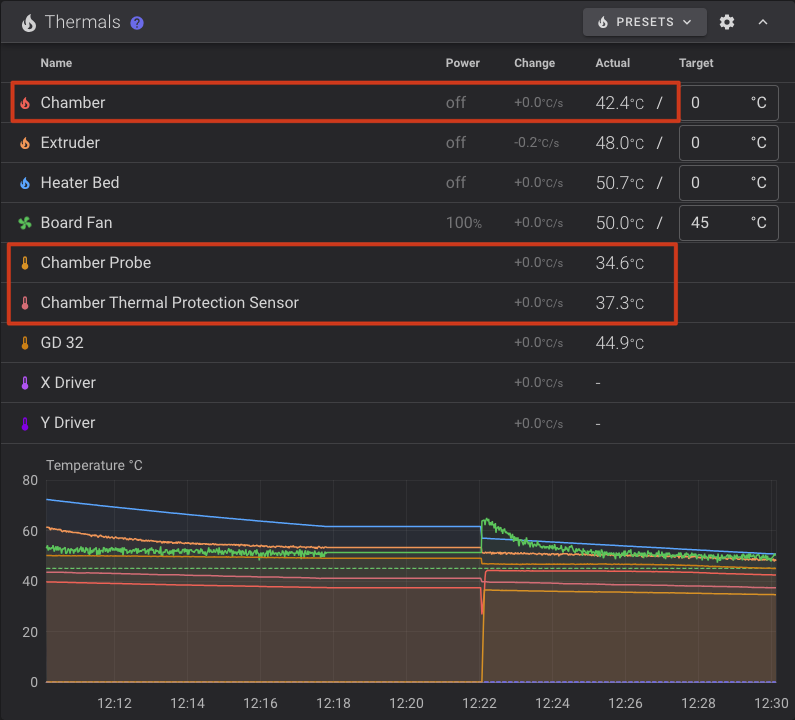The height and width of the screenshot is (720, 795).
Task: Click the Board Fan target field showing 45
Action: pos(715,223)
